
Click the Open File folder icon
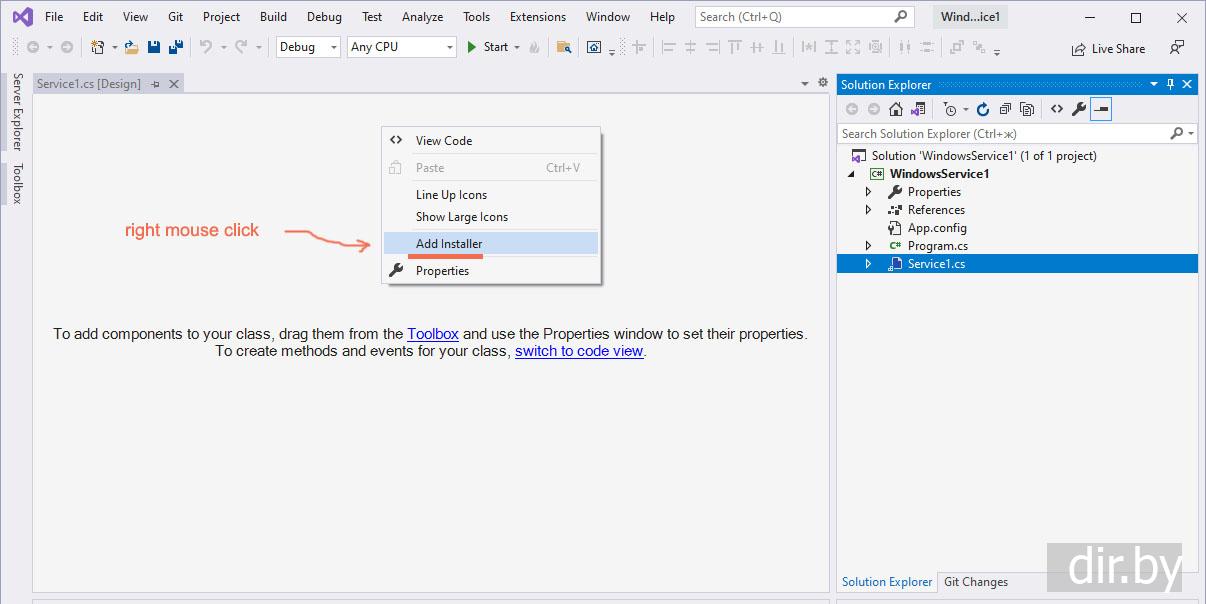131,47
